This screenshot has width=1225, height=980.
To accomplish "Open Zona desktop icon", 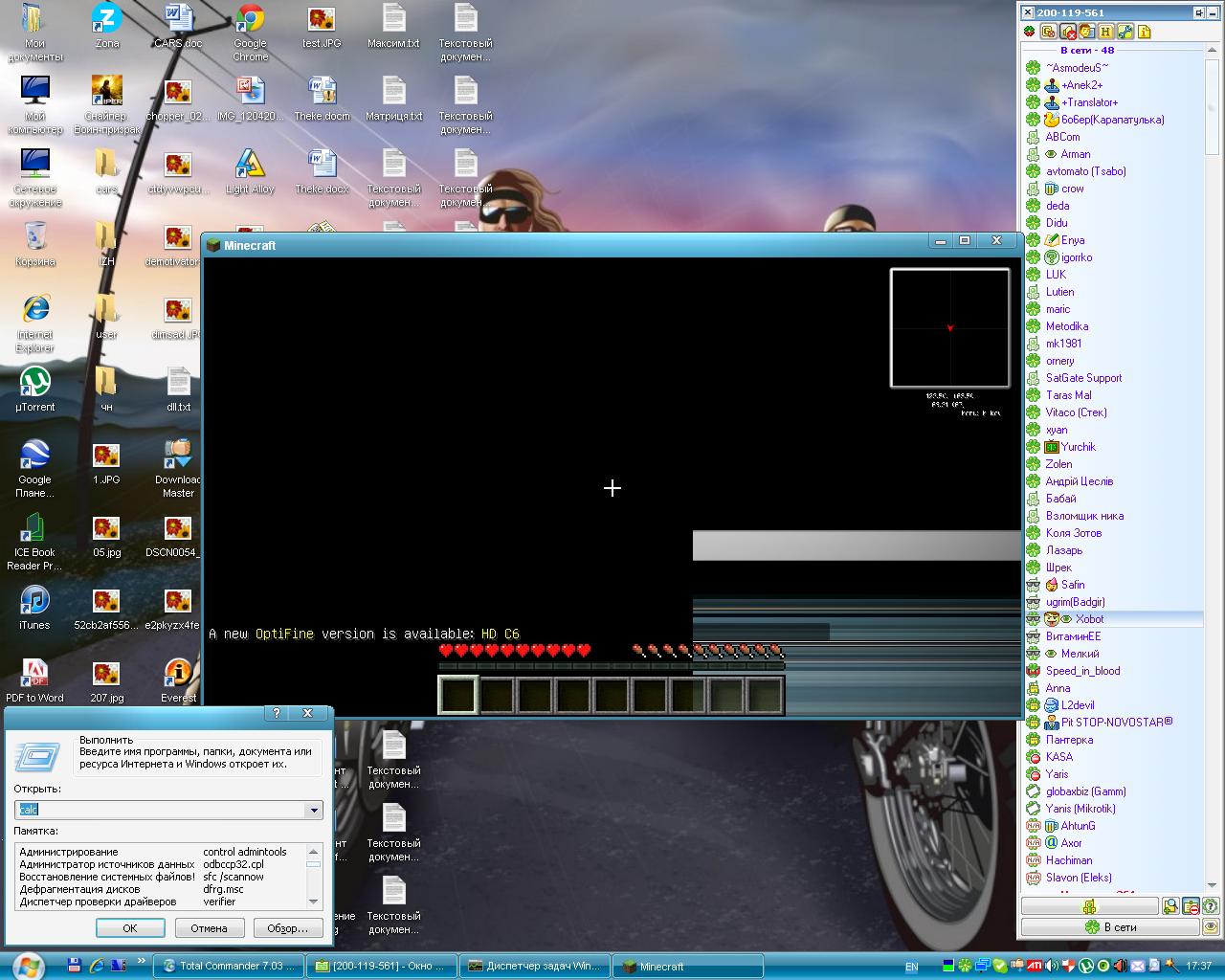I will click(106, 26).
